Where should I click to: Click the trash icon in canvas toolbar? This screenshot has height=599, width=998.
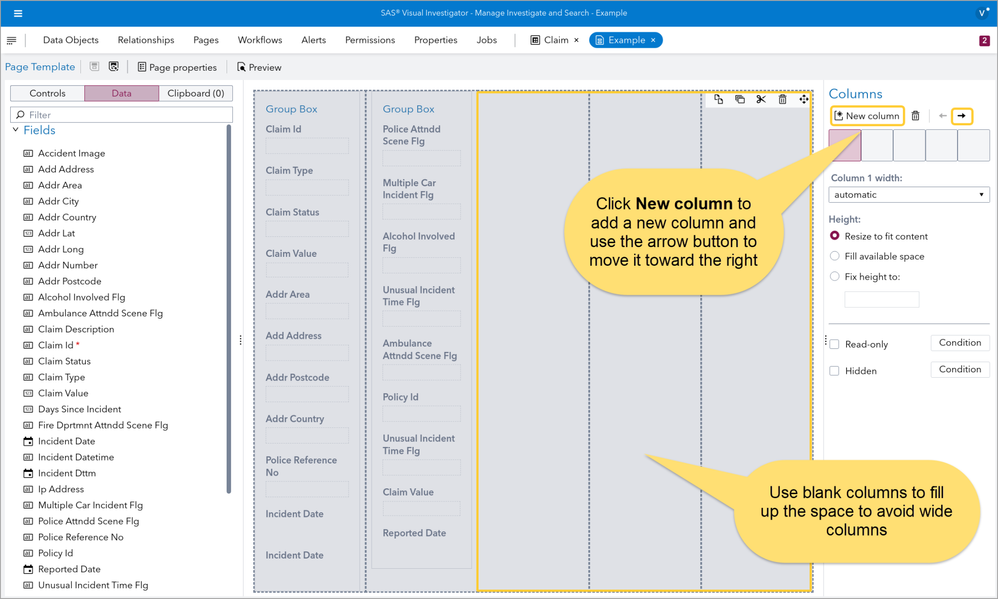coord(782,99)
